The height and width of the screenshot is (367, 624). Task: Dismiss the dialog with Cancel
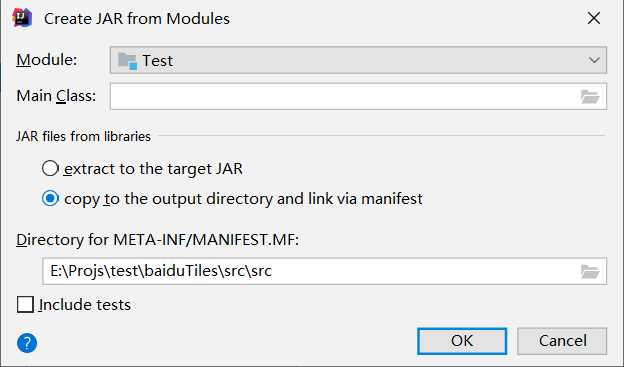click(562, 341)
